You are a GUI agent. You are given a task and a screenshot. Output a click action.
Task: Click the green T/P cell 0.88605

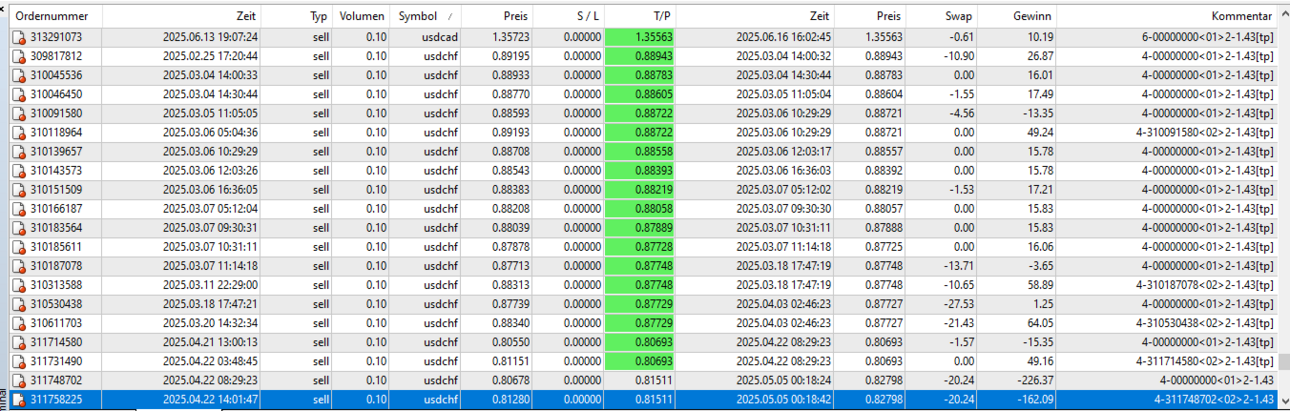640,94
